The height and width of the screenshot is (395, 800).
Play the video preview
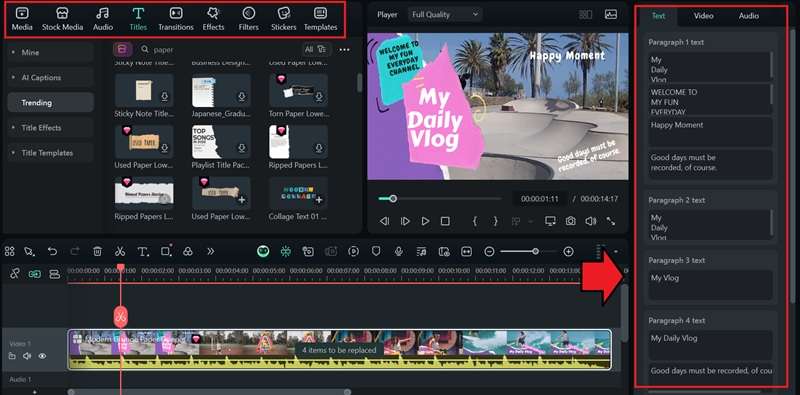pos(425,221)
